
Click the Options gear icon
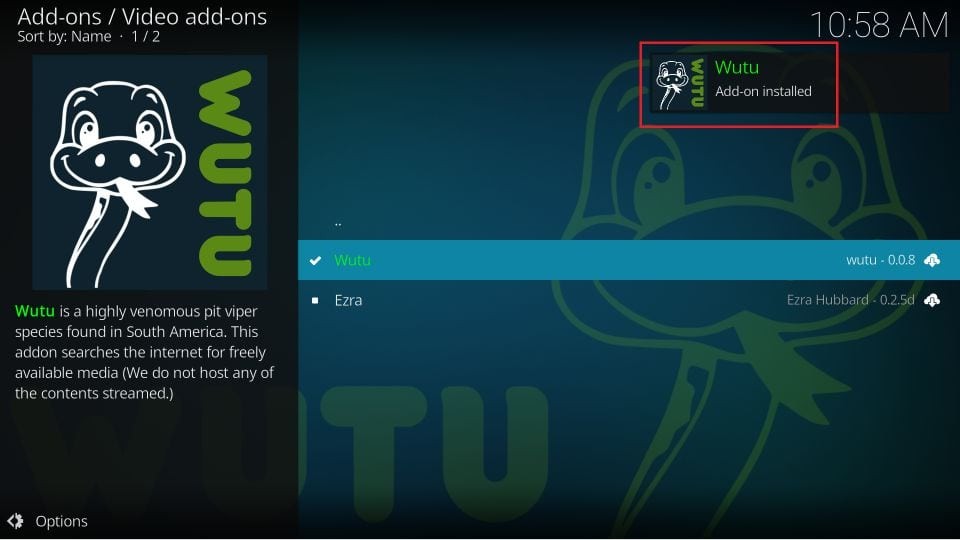tap(15, 521)
